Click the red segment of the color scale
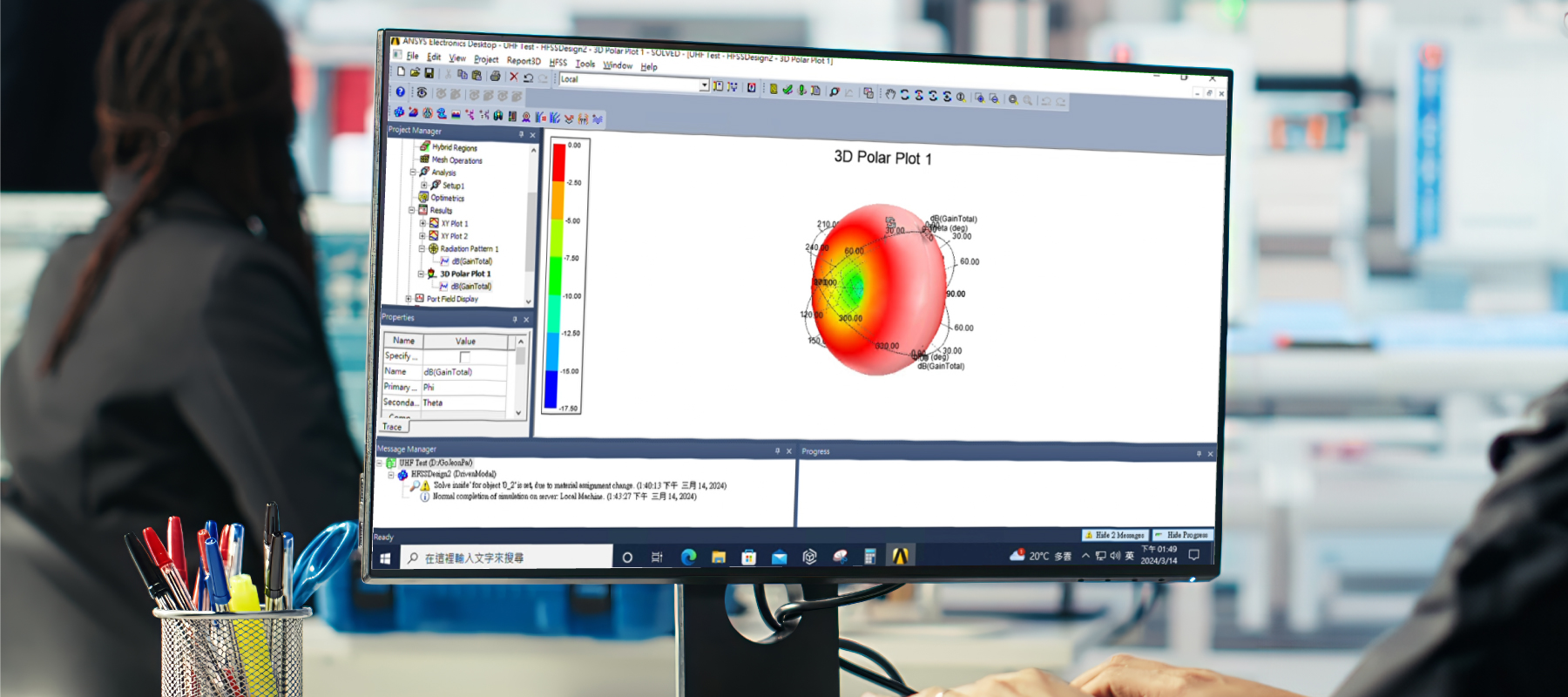The width and height of the screenshot is (1568, 697). [x=558, y=162]
